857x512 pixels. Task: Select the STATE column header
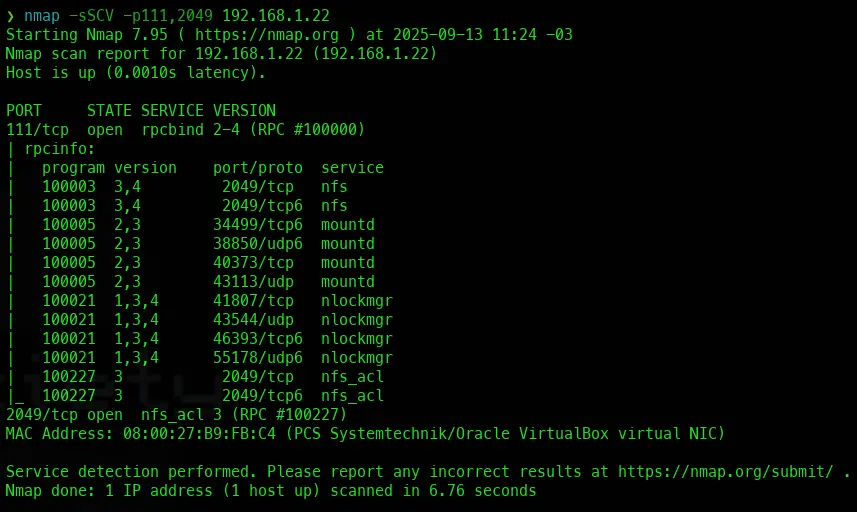(109, 111)
